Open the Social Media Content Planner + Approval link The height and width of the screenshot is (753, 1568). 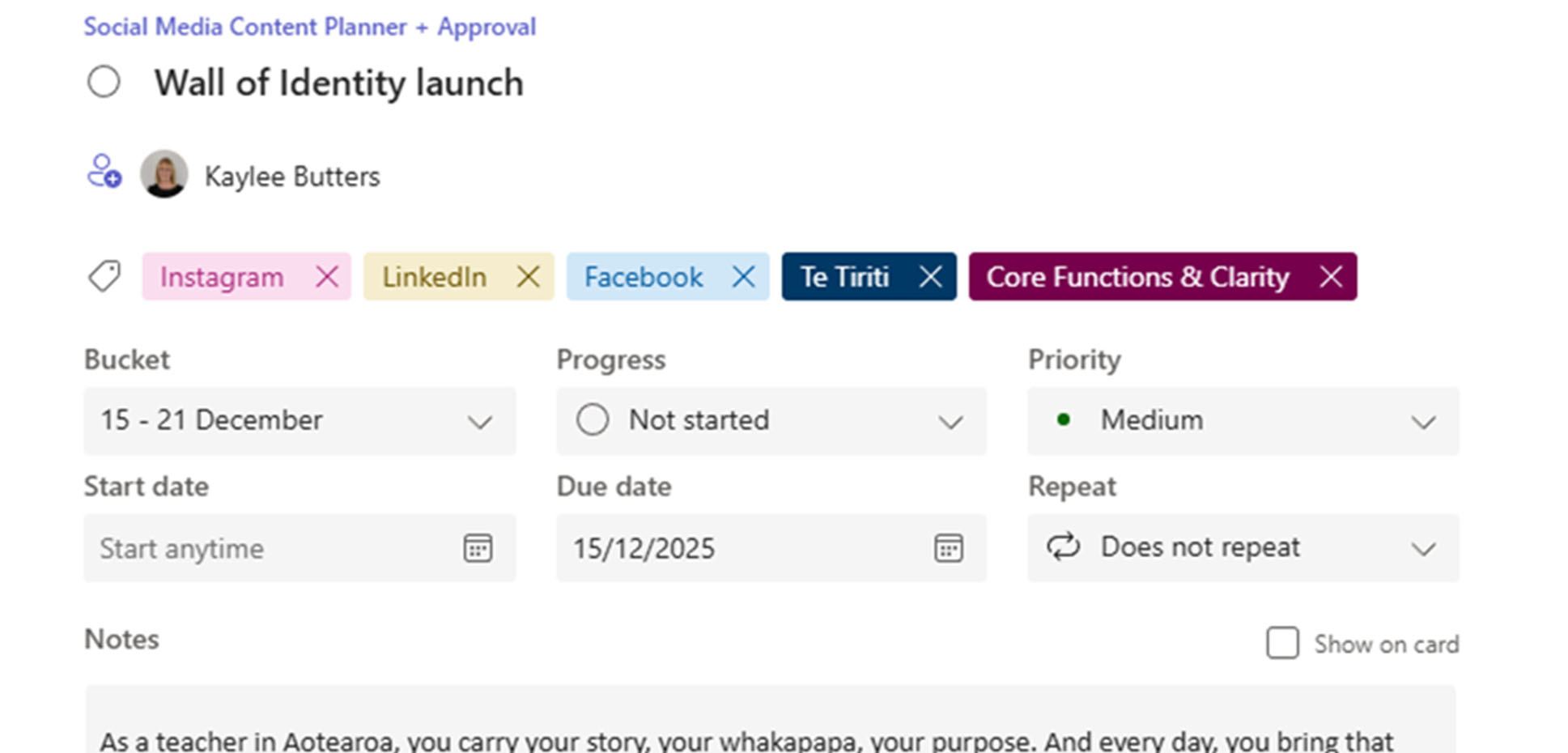point(309,27)
